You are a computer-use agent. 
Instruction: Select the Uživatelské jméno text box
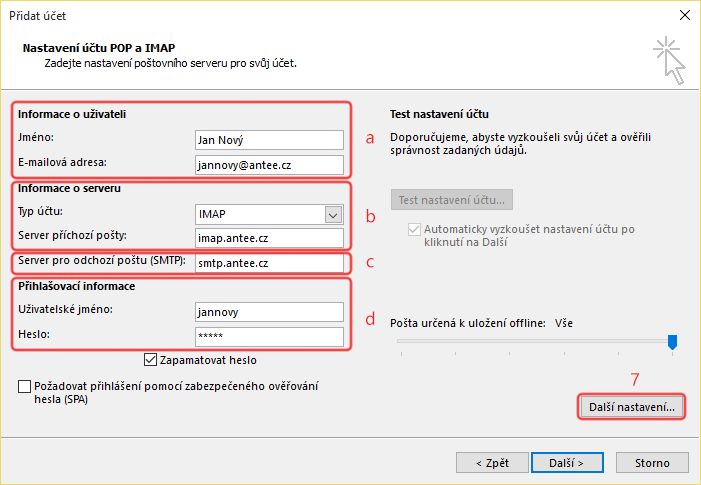click(268, 312)
